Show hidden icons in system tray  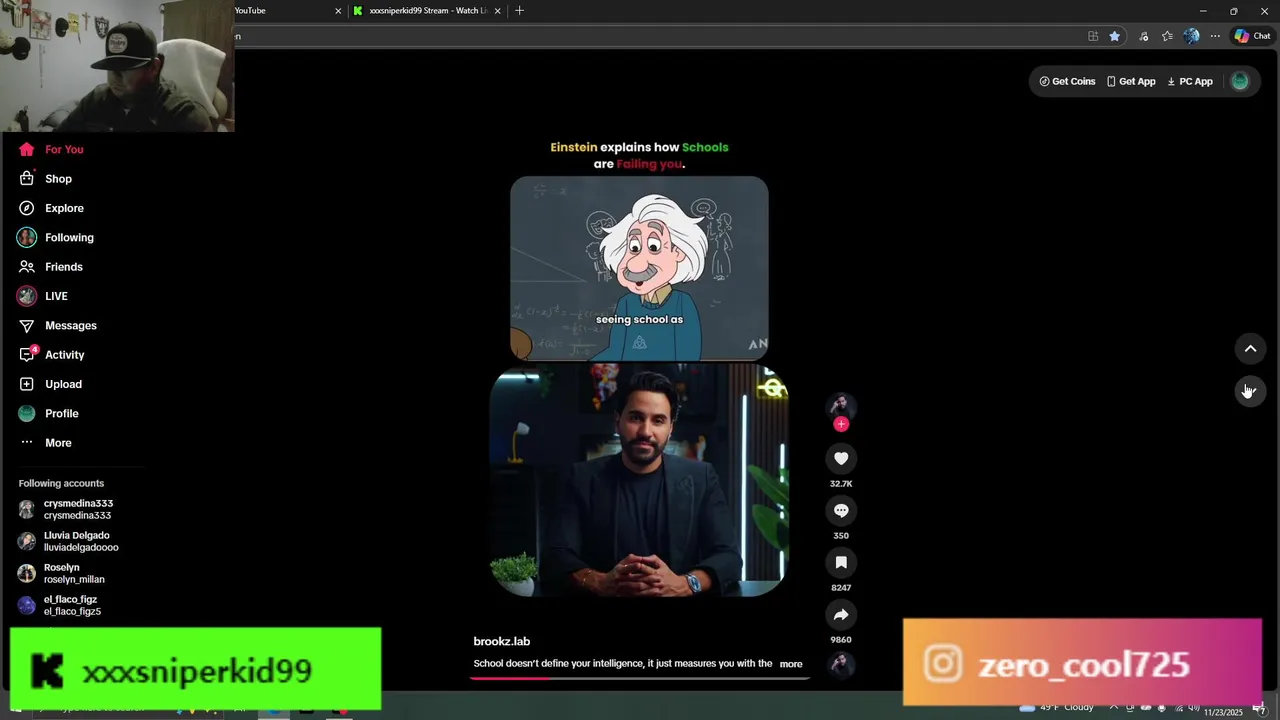coord(1113,708)
